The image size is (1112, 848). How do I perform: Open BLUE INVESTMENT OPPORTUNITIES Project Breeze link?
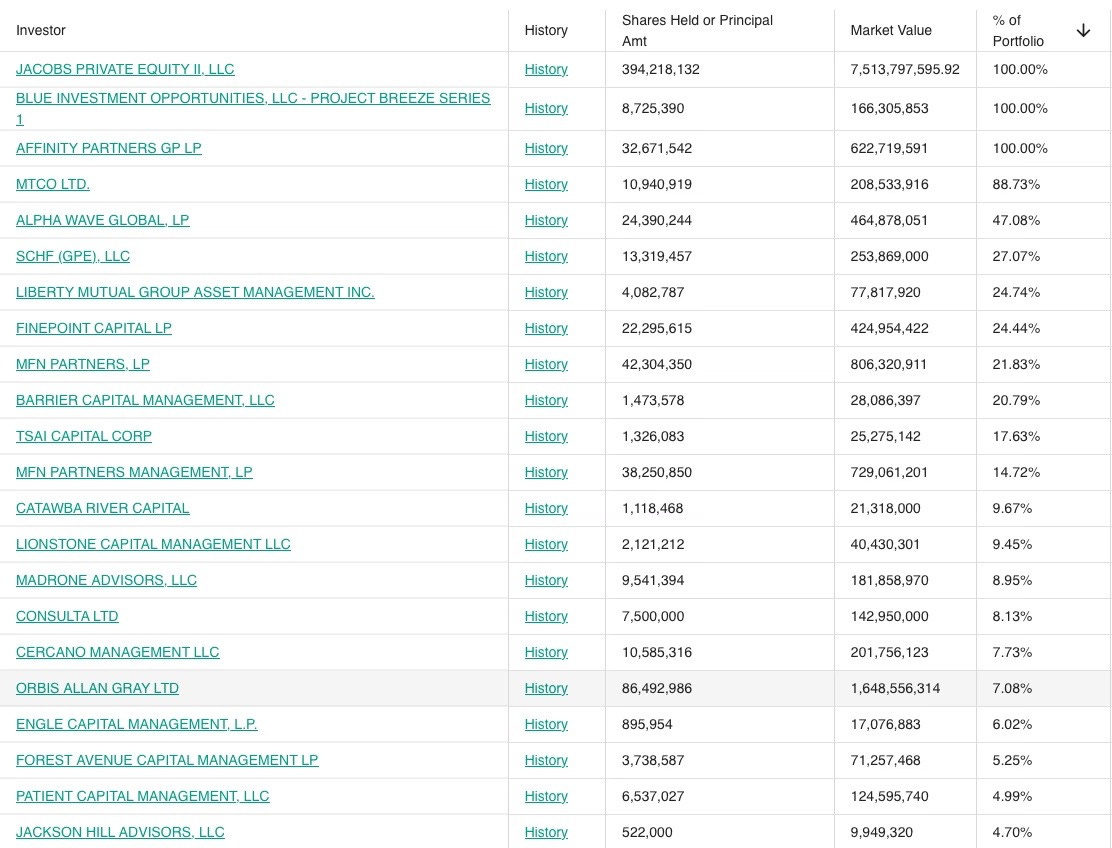[x=253, y=108]
